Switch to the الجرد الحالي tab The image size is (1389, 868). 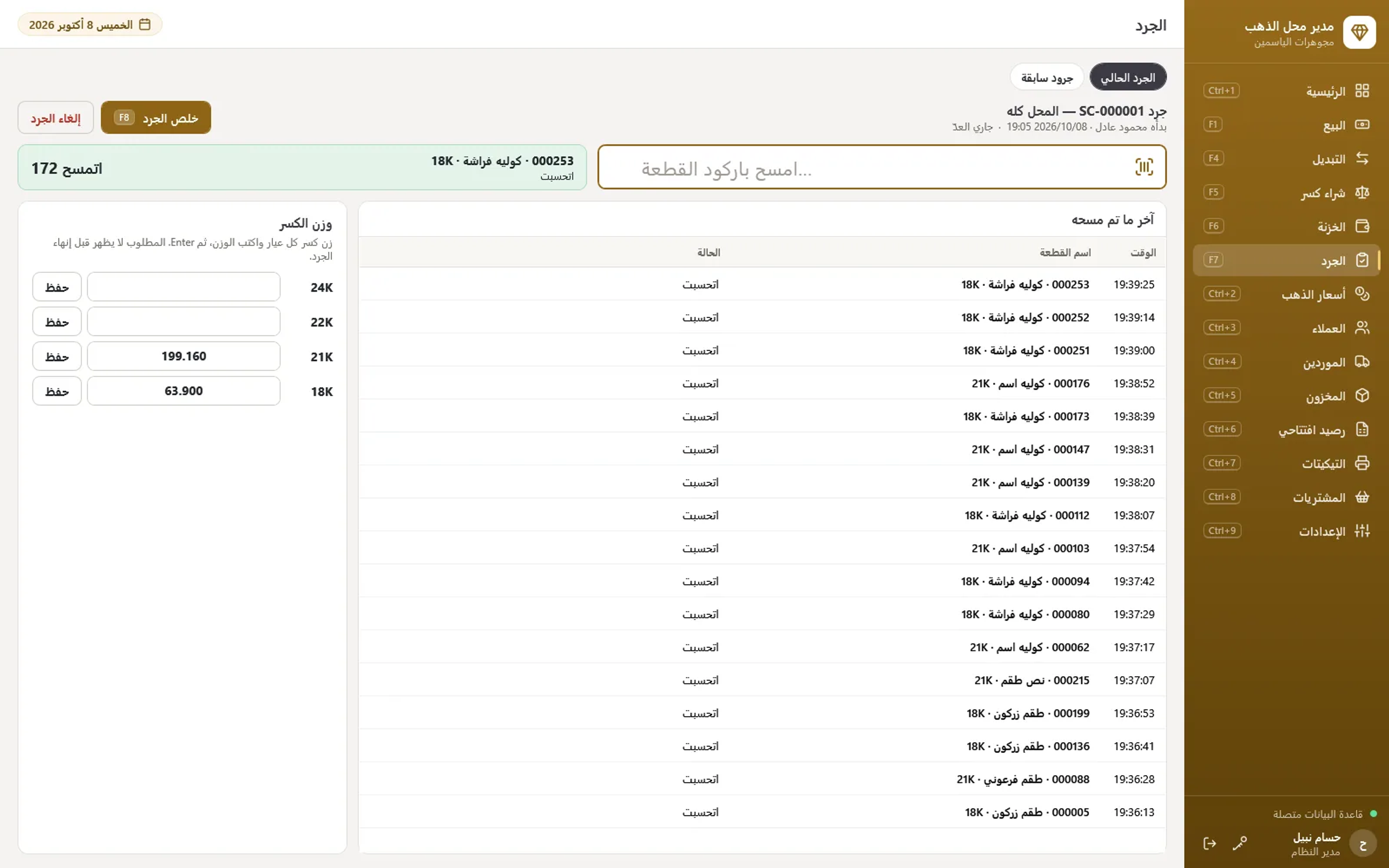(1127, 77)
